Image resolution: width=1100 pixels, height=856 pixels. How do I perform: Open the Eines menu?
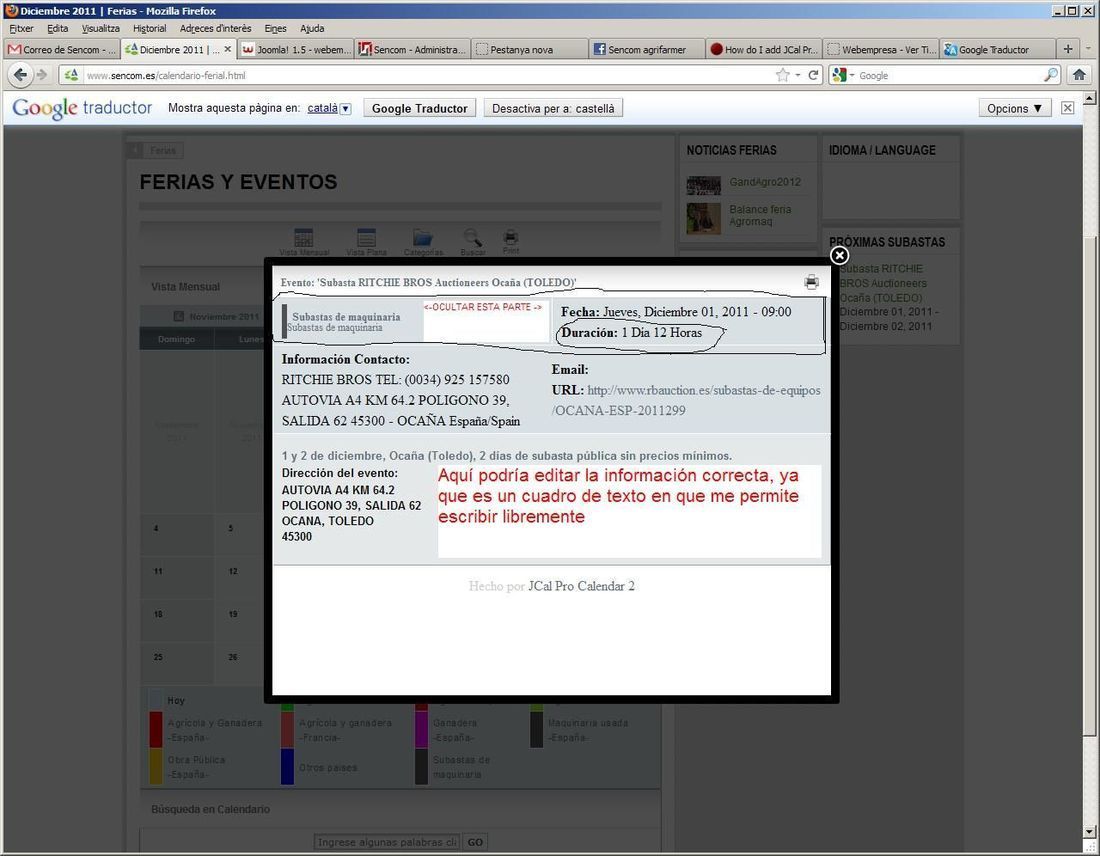click(x=275, y=28)
